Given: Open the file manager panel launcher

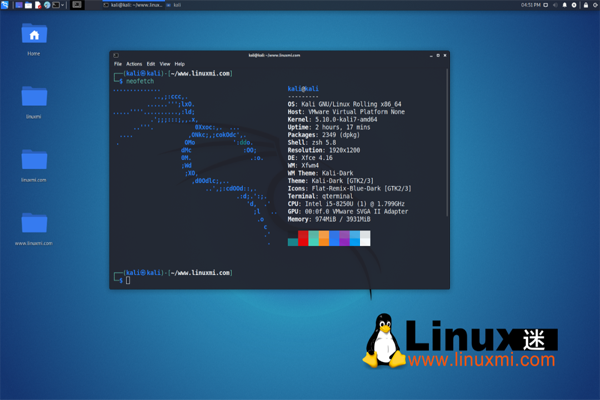Looking at the screenshot, I should (x=28, y=5).
